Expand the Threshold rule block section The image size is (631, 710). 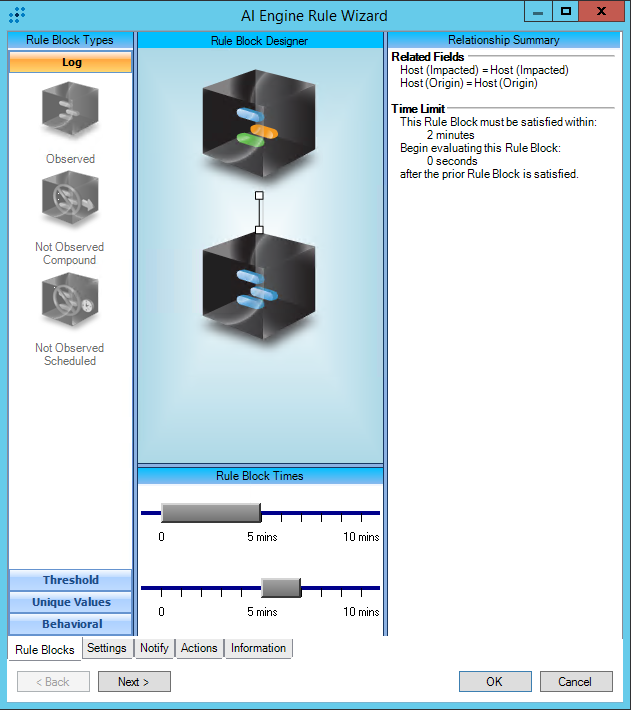coord(71,580)
